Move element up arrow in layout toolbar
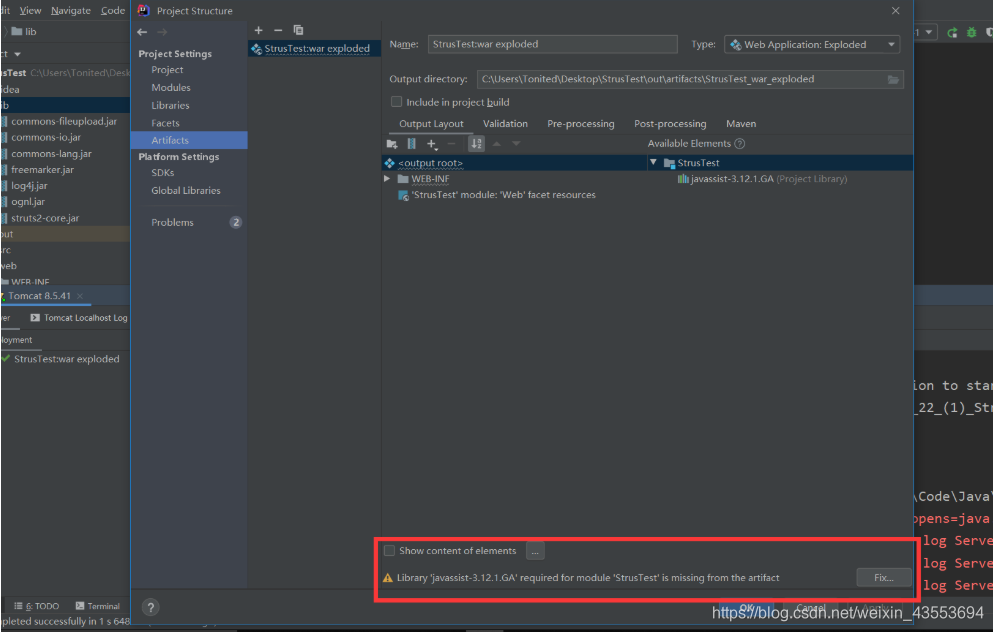 (497, 144)
